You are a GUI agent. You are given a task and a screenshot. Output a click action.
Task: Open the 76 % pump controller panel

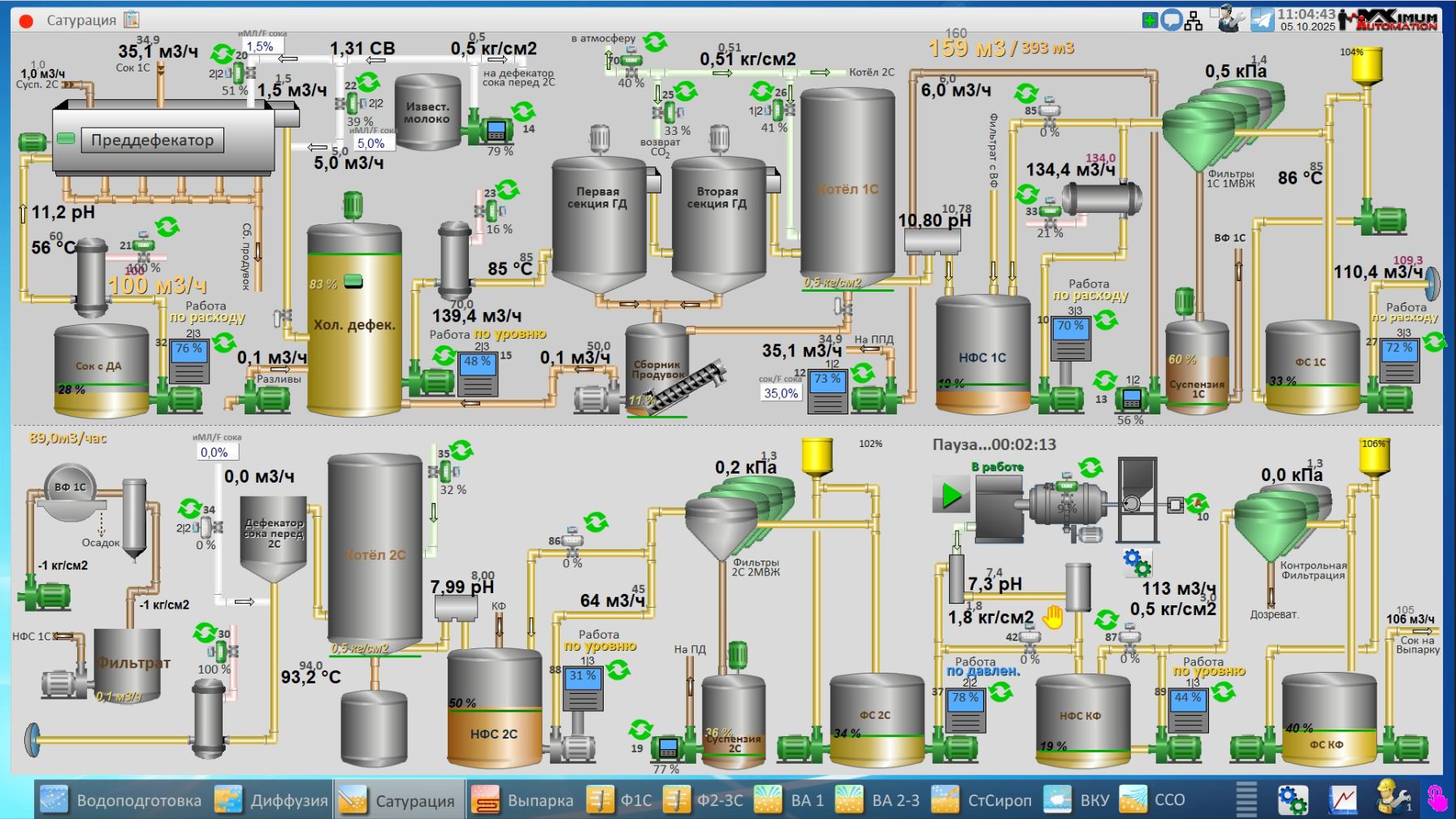coord(188,362)
